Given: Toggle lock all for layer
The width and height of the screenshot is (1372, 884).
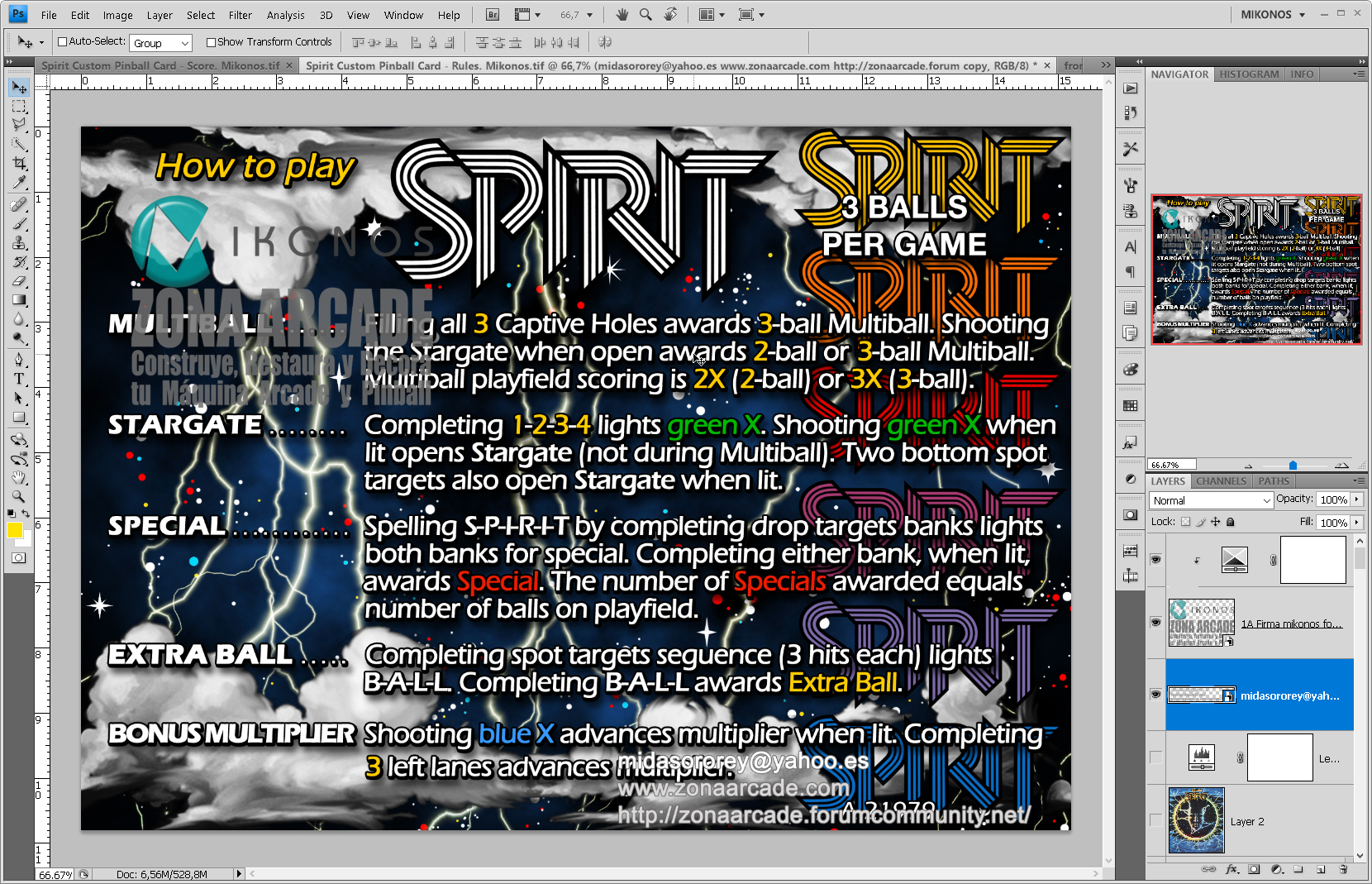Looking at the screenshot, I should (1230, 522).
